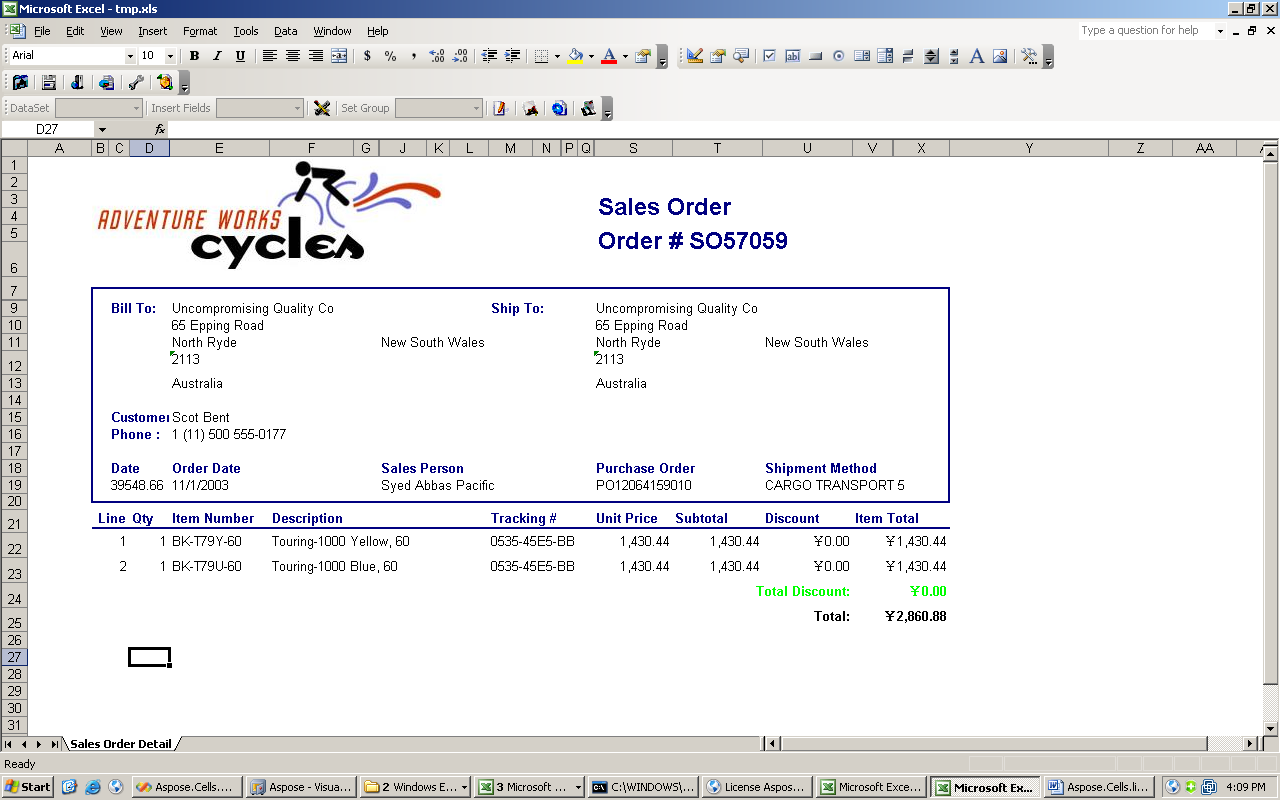Select Combo Box control tool
1280x800 pixels.
(885, 56)
